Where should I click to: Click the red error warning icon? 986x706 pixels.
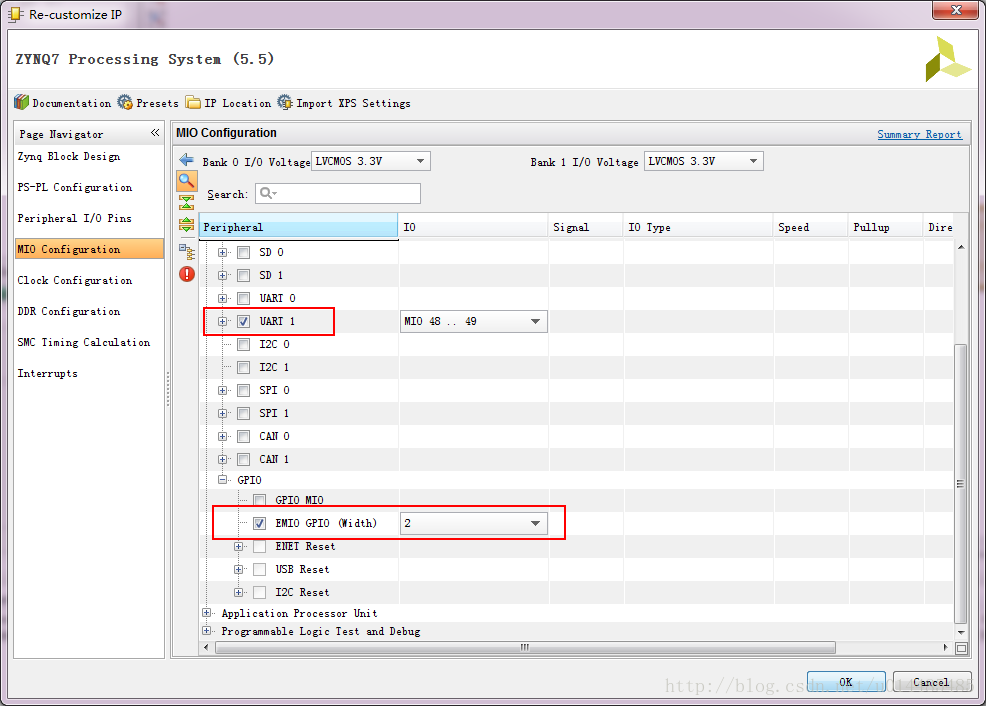(187, 274)
